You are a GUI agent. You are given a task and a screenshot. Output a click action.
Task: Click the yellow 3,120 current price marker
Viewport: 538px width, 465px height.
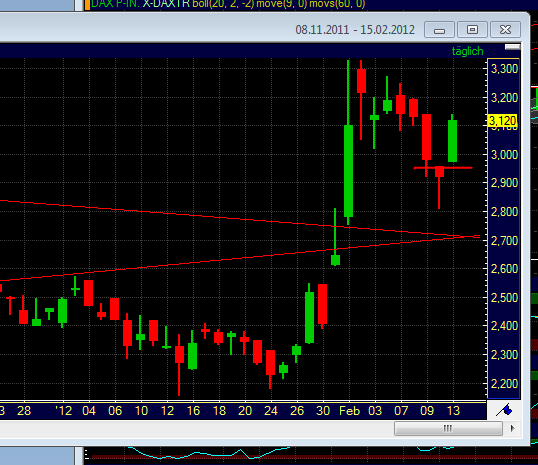click(x=502, y=121)
